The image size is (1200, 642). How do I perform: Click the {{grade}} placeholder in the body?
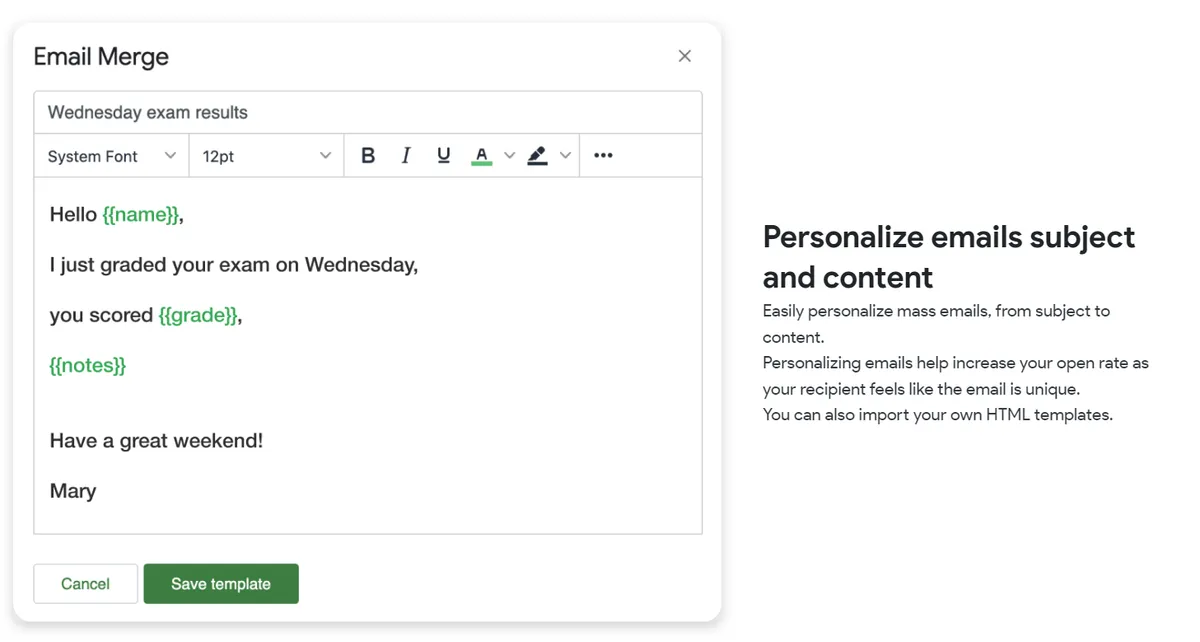pyautogui.click(x=198, y=316)
